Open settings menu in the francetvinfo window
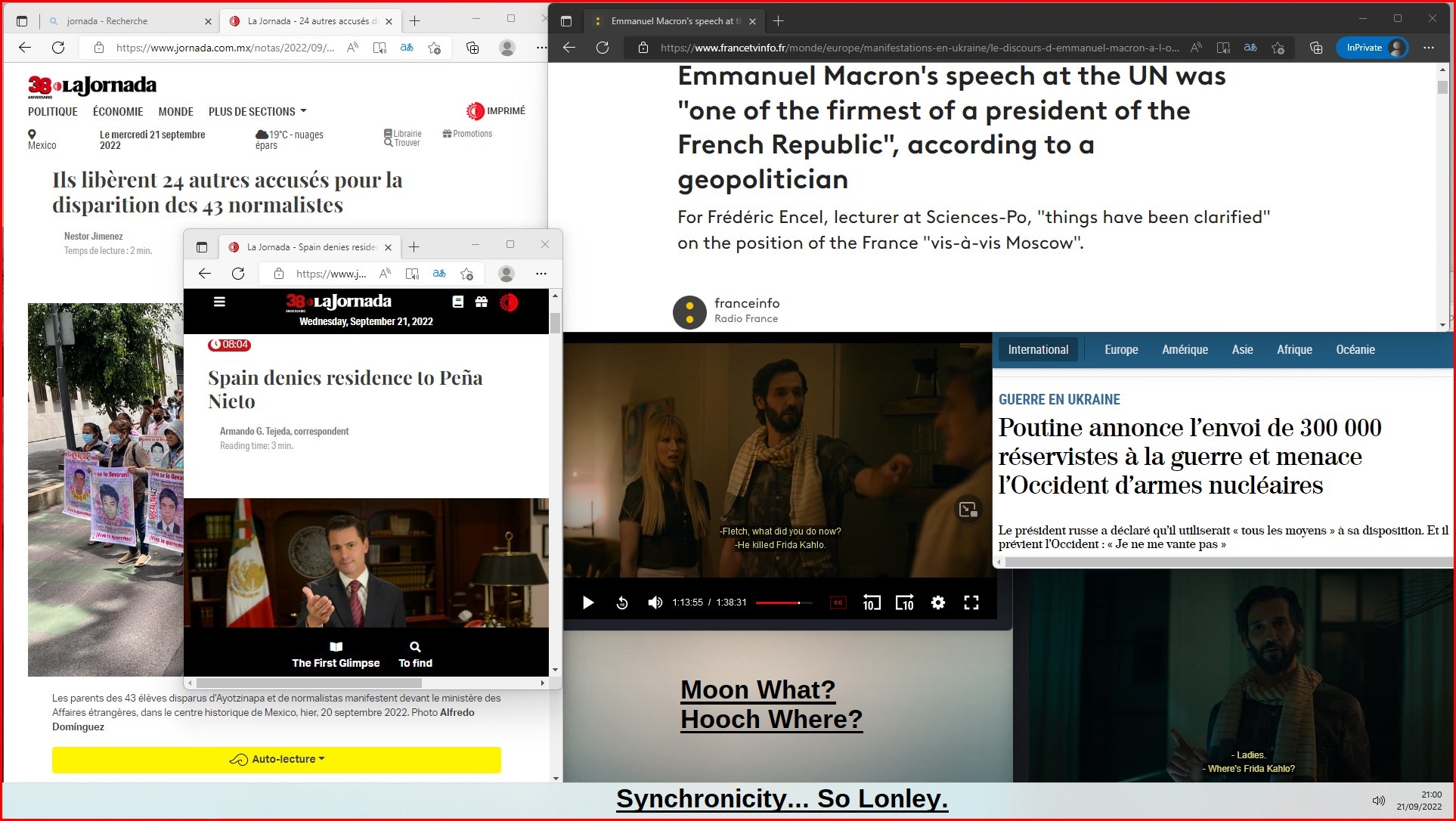Image resolution: width=1456 pixels, height=821 pixels. [1429, 48]
